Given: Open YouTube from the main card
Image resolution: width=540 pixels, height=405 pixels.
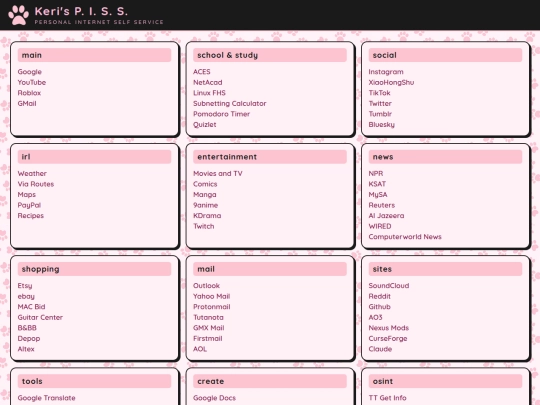Looking at the screenshot, I should point(32,82).
